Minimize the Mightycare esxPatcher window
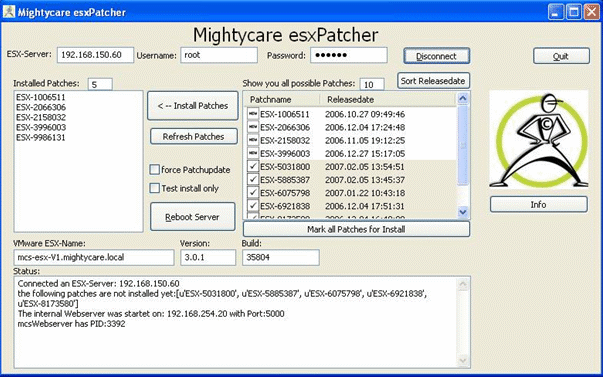 click(x=555, y=12)
